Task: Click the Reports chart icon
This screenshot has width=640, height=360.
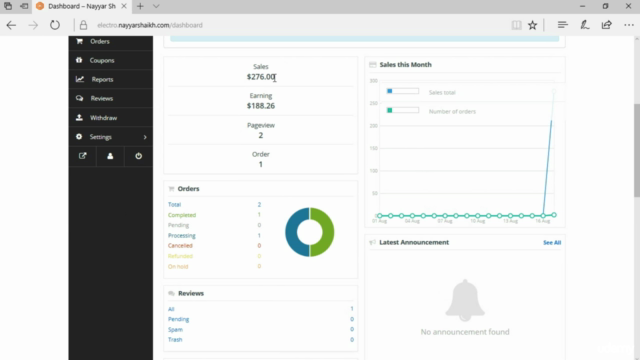Action: (80, 79)
